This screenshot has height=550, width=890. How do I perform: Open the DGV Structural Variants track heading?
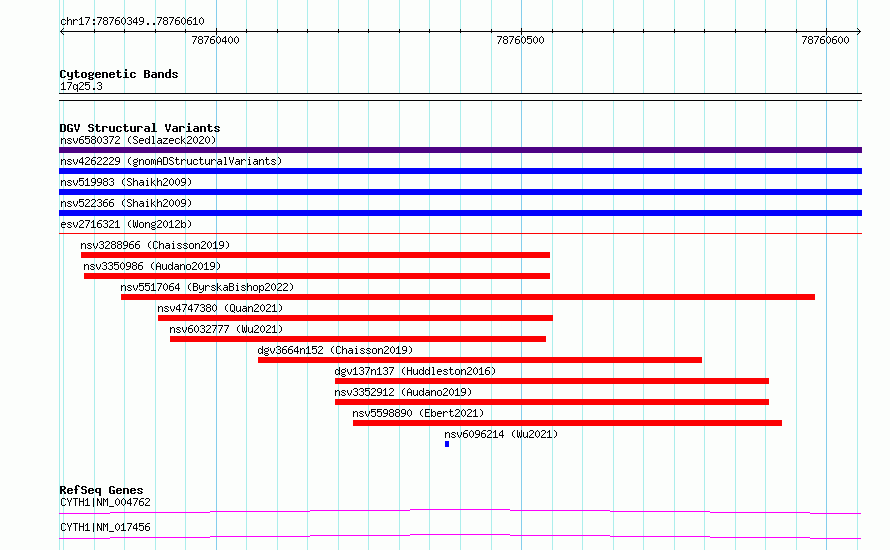click(x=140, y=128)
